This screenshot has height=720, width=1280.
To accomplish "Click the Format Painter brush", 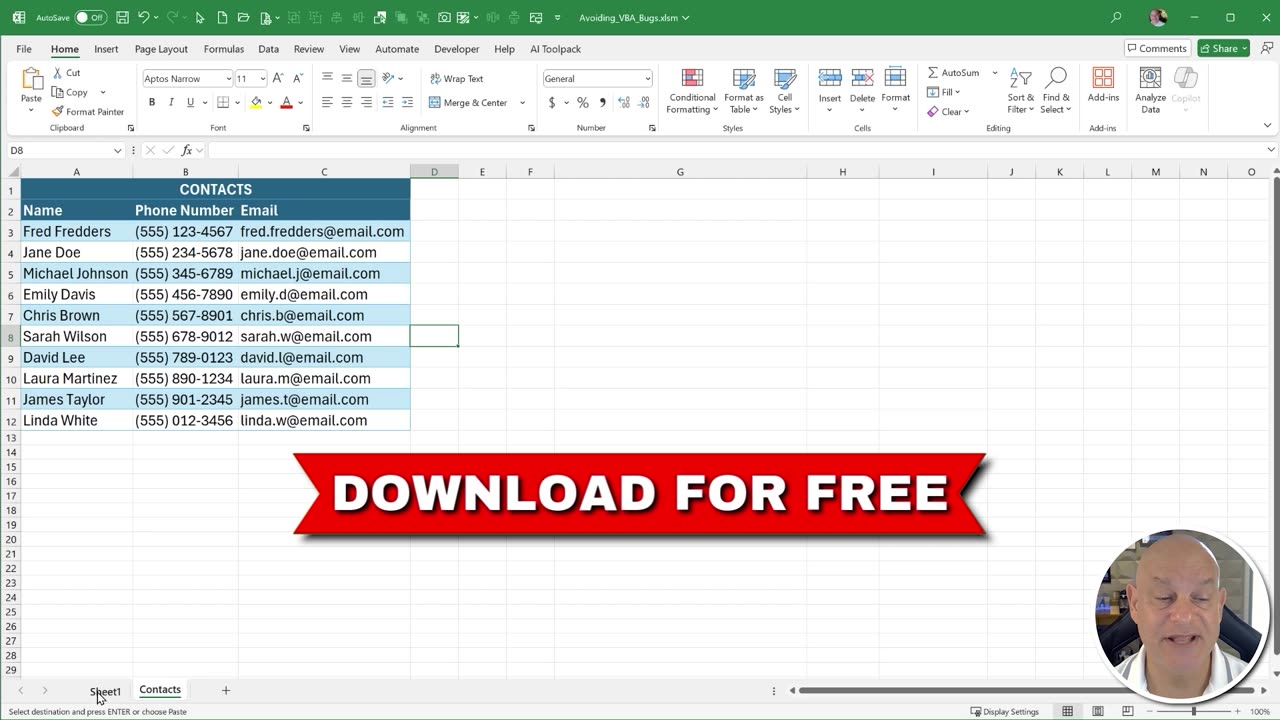I will [x=58, y=112].
